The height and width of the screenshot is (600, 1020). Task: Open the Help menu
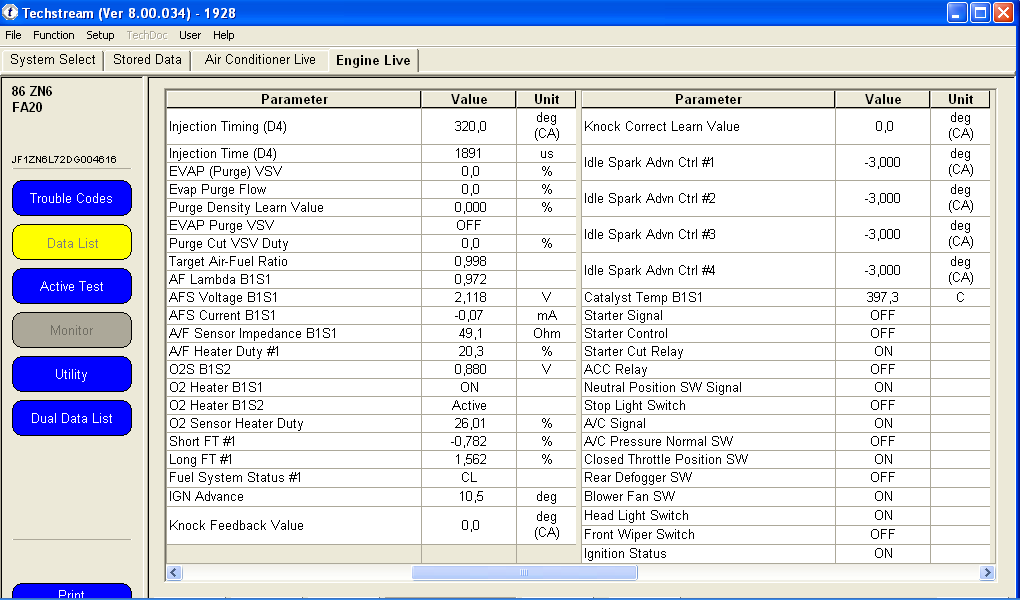[x=224, y=35]
